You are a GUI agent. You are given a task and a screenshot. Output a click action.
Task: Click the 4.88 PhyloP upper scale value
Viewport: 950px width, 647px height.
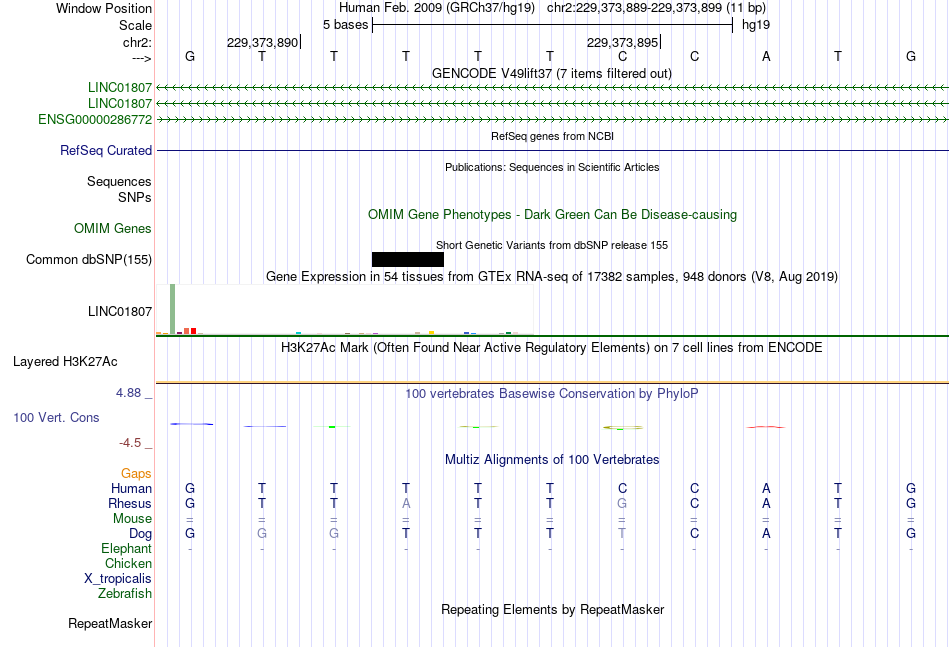[128, 393]
